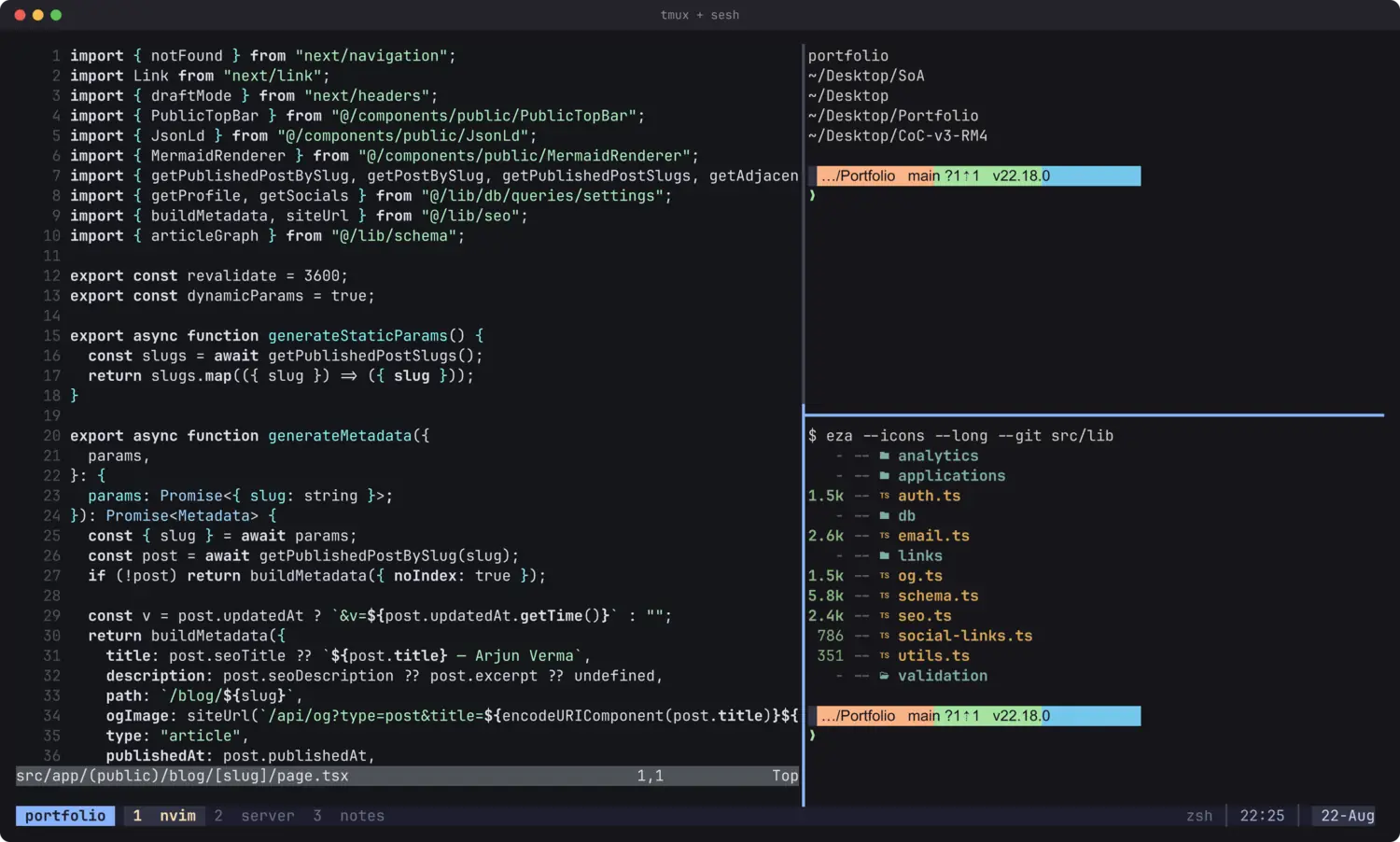Click the folder icon beside links
1400x842 pixels.
point(884,555)
